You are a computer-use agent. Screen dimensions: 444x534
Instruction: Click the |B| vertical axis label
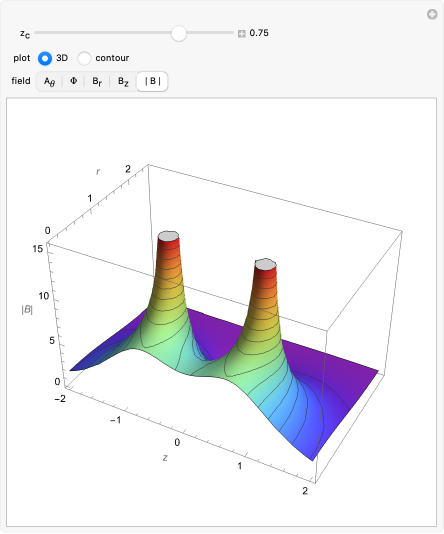27,310
